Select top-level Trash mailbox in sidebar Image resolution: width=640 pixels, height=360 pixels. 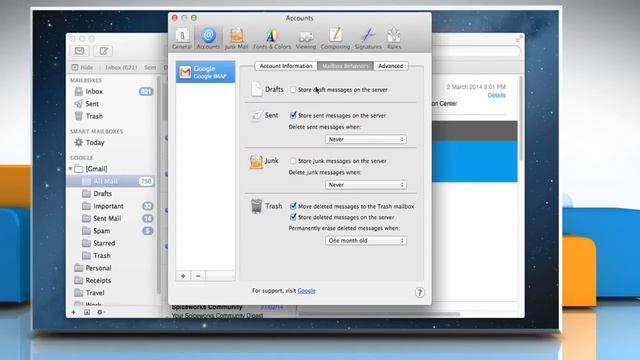click(112, 116)
